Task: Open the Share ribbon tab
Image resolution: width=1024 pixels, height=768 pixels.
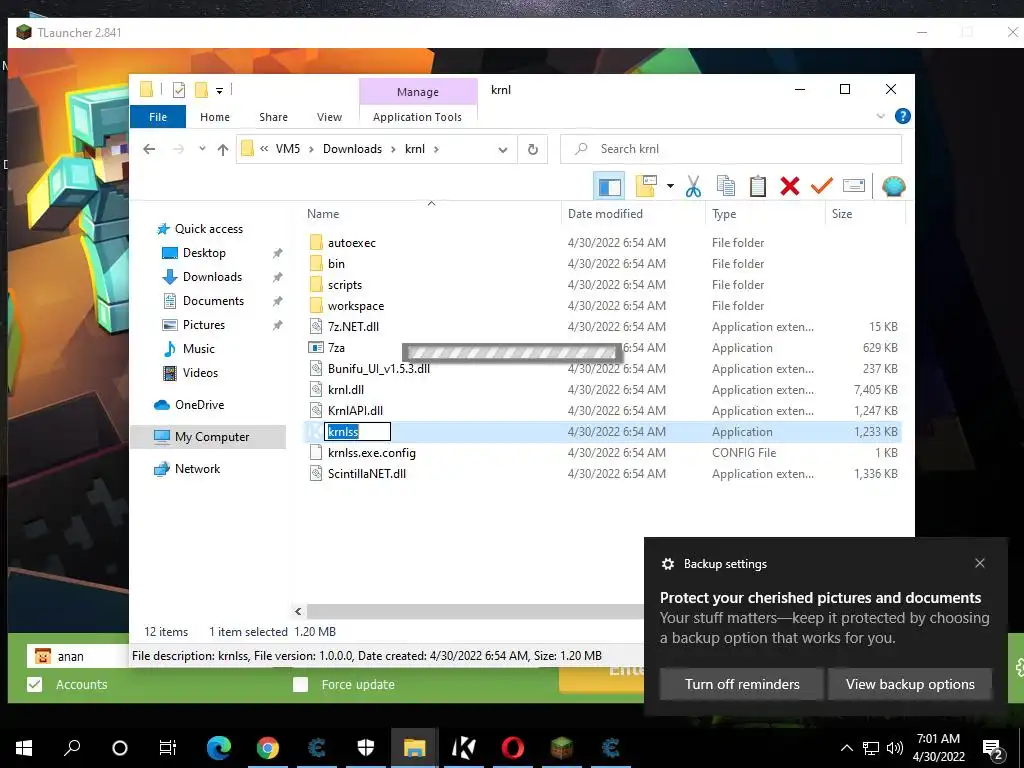Action: (x=273, y=117)
